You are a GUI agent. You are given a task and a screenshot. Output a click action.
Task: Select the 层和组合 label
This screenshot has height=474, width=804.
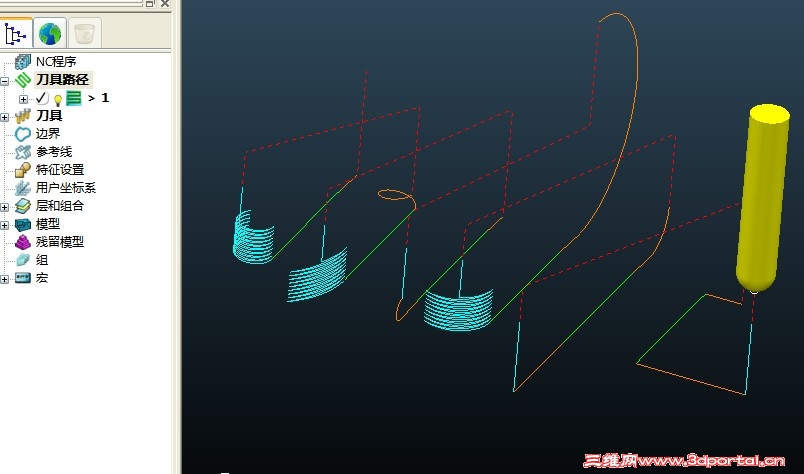point(59,206)
